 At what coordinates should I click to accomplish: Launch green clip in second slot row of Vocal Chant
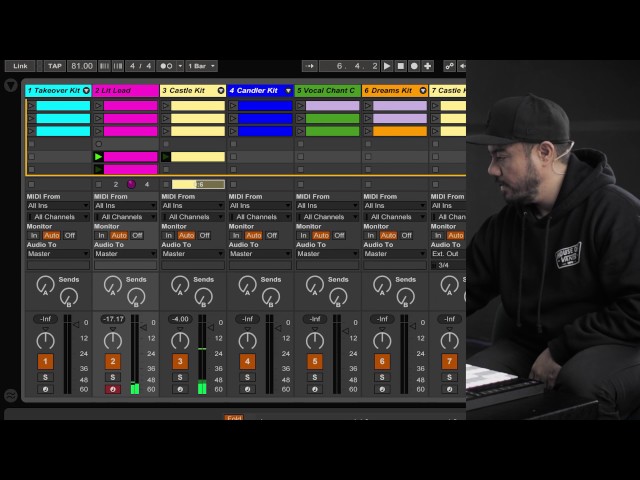pos(300,118)
